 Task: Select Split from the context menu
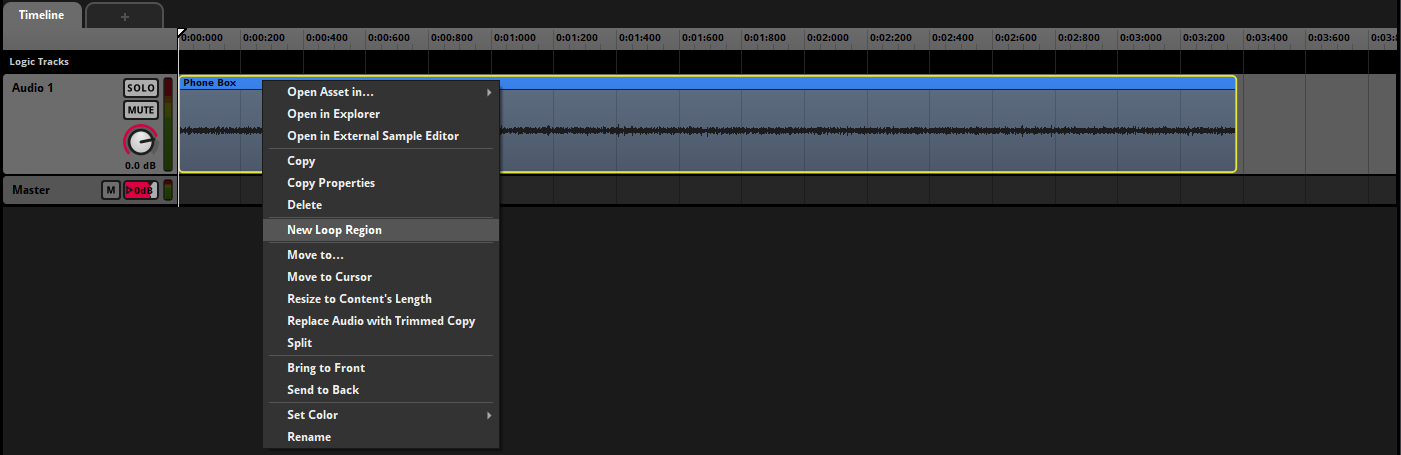coord(380,343)
